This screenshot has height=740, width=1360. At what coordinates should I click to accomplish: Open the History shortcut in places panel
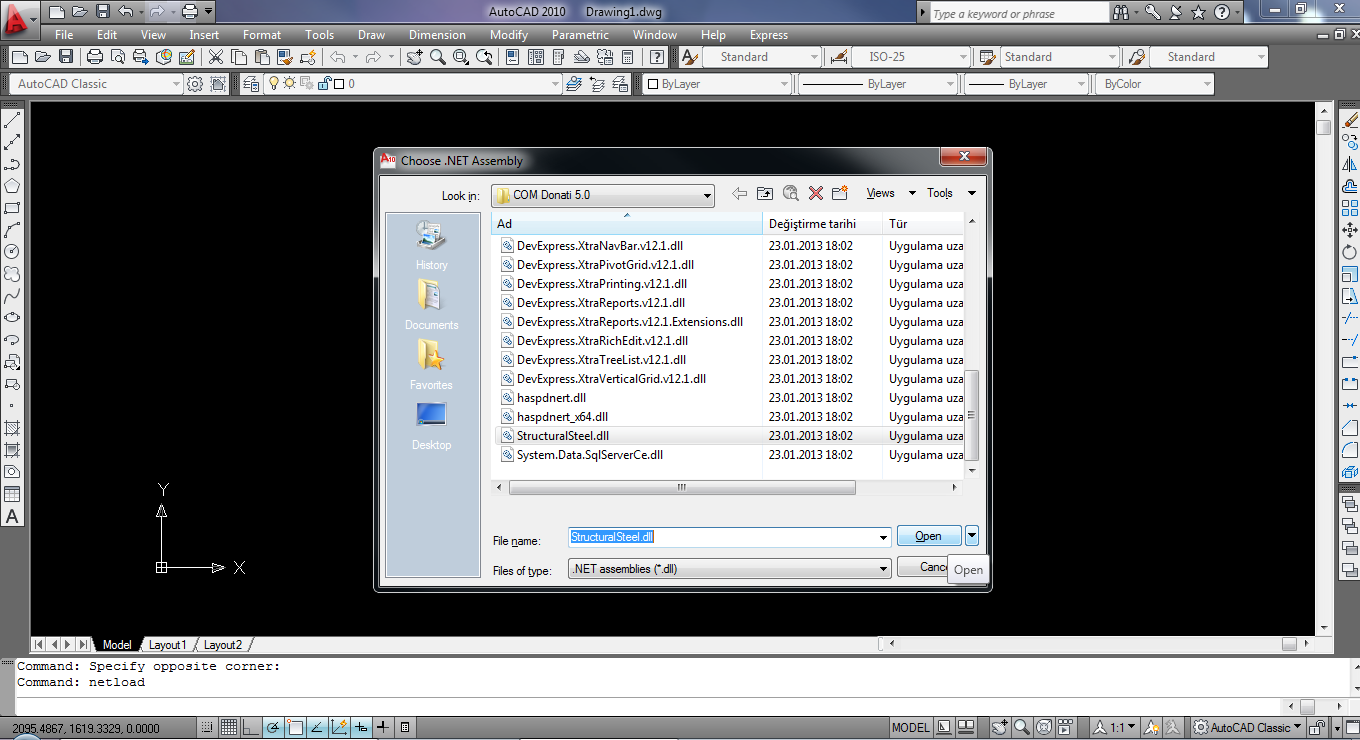click(432, 245)
